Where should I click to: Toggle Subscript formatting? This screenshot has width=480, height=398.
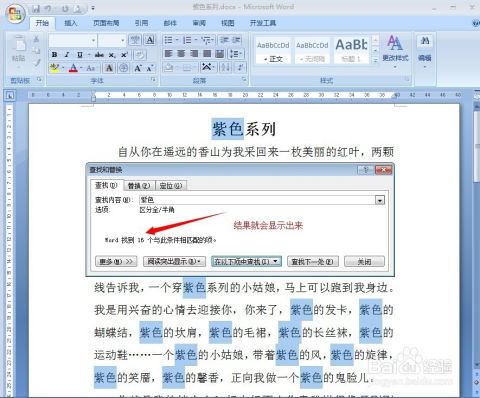tap(112, 55)
